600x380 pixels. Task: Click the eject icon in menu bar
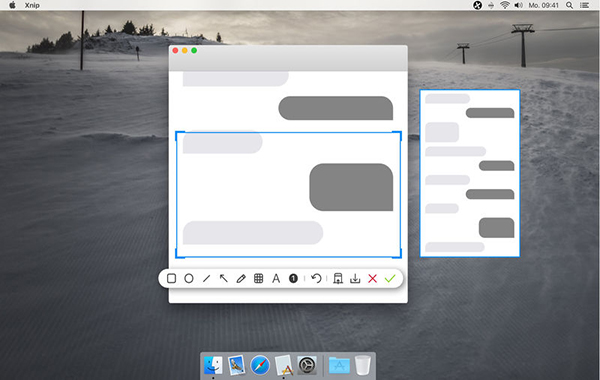click(491, 5)
